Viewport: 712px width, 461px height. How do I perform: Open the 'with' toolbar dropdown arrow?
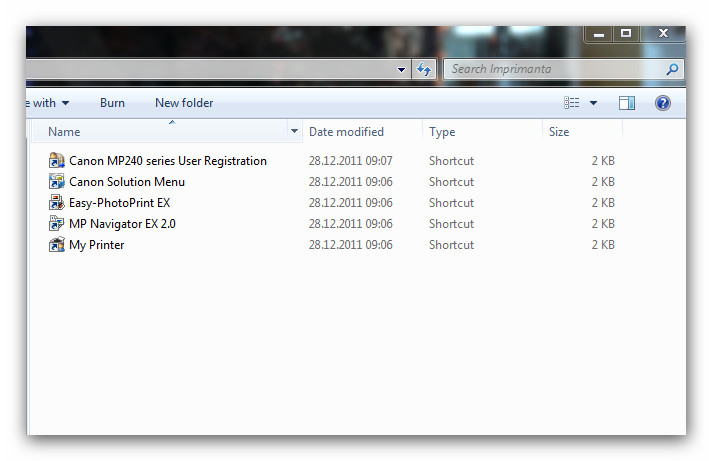(x=65, y=103)
